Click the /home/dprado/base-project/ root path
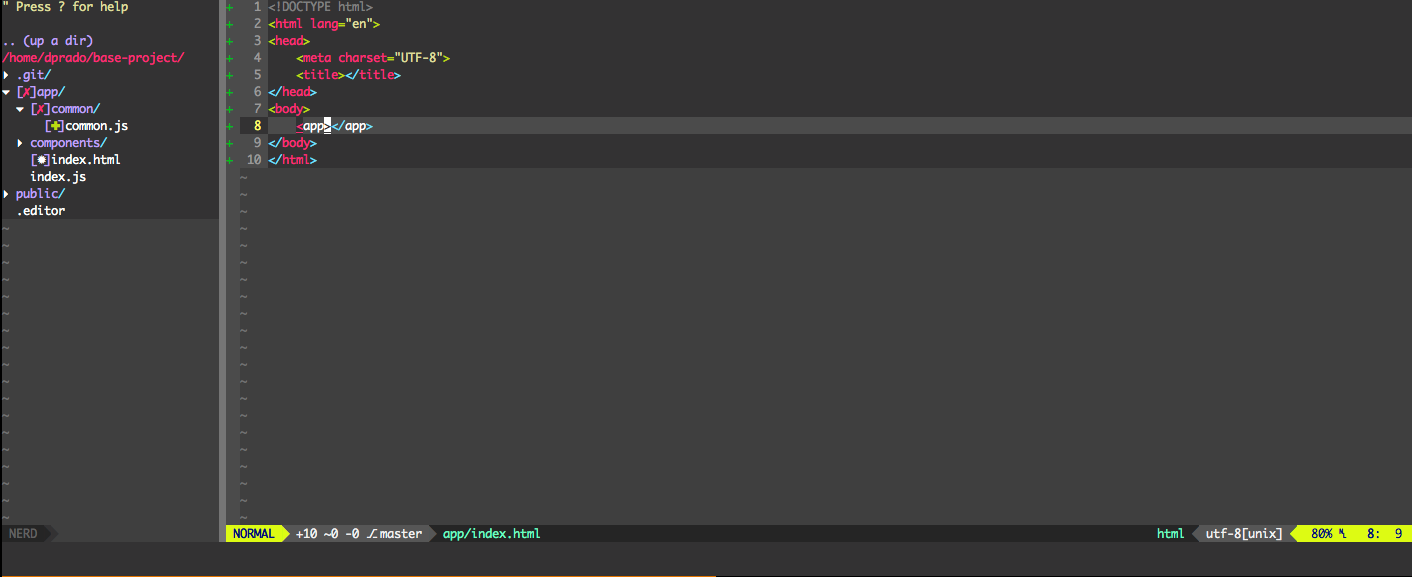1412x577 pixels. [94, 58]
